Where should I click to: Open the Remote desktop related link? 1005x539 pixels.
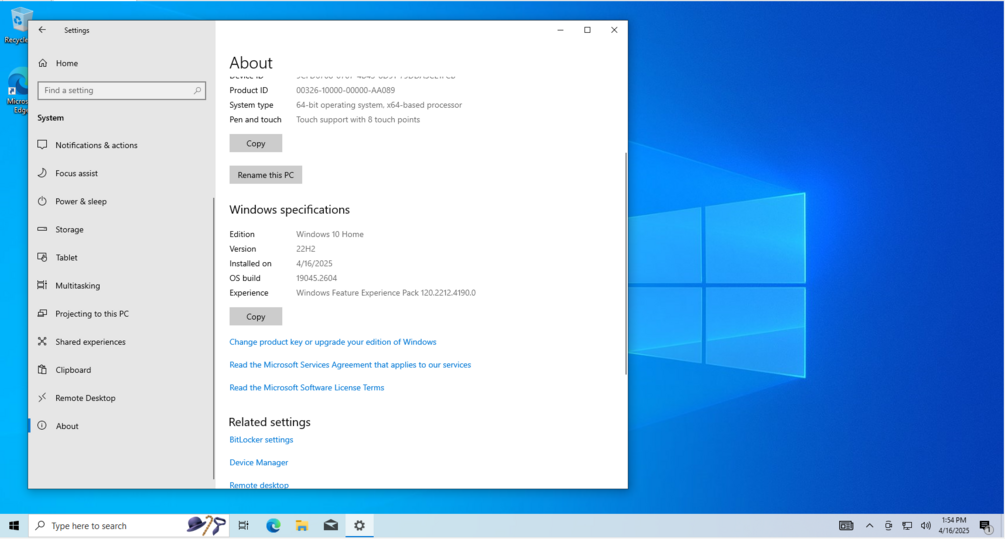pos(259,485)
